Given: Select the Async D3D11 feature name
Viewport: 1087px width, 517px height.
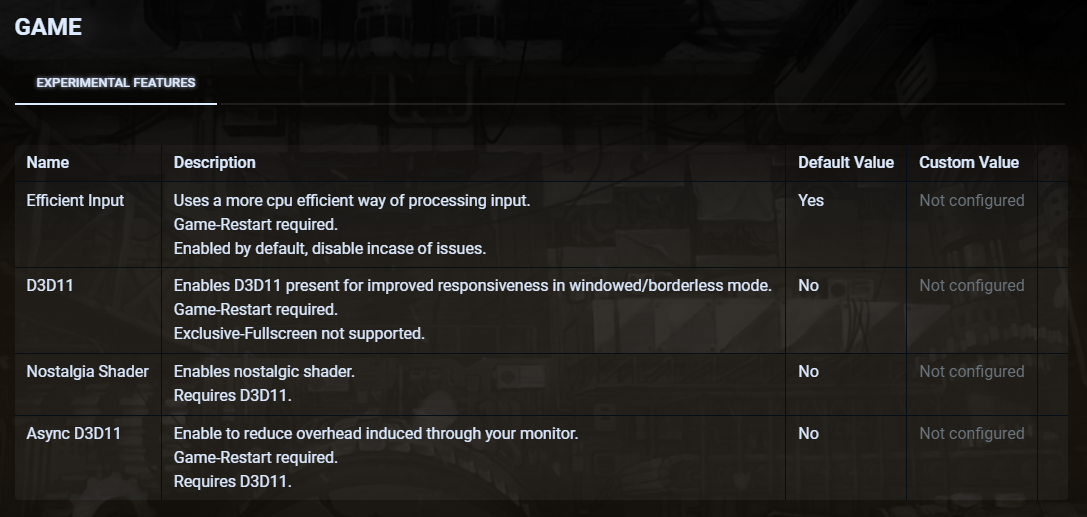Looking at the screenshot, I should (x=73, y=434).
